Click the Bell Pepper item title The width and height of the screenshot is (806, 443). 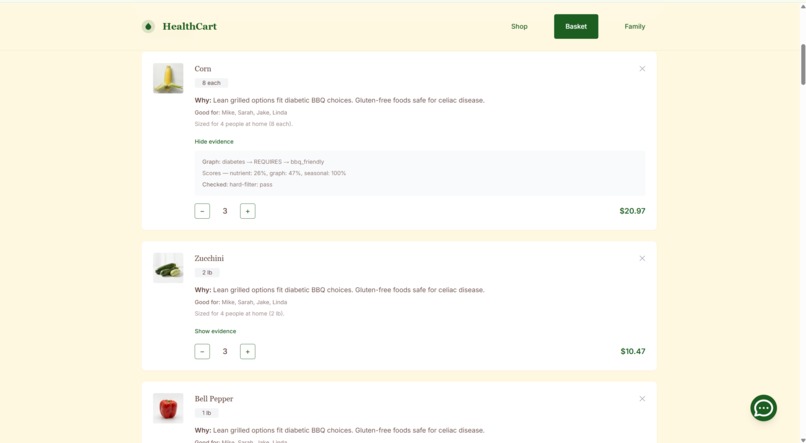point(214,399)
